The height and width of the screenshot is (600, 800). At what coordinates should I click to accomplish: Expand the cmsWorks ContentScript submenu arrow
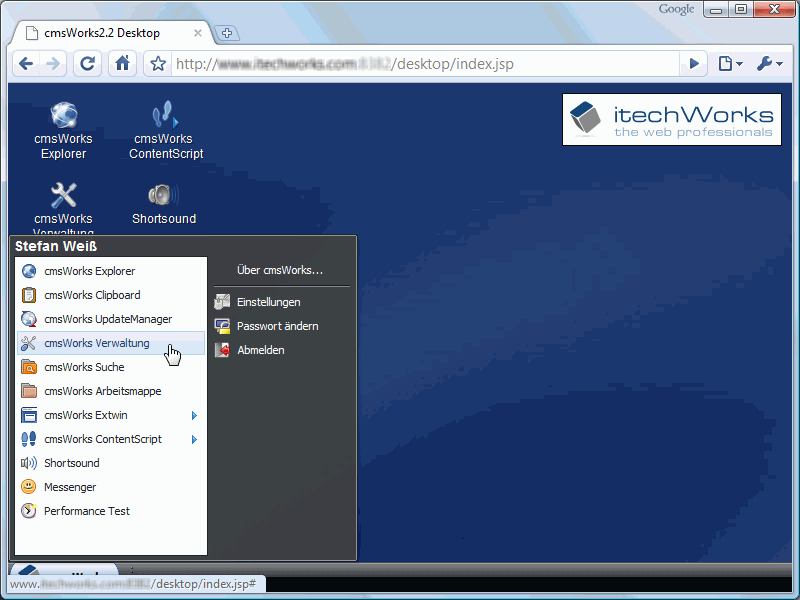[194, 439]
